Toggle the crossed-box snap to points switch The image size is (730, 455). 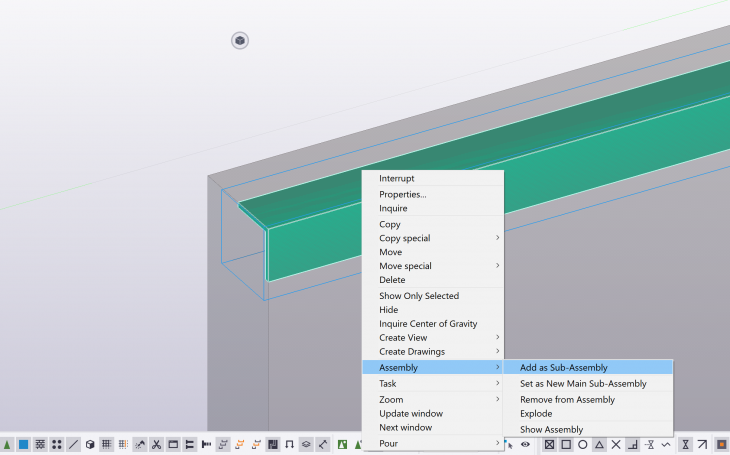click(549, 444)
